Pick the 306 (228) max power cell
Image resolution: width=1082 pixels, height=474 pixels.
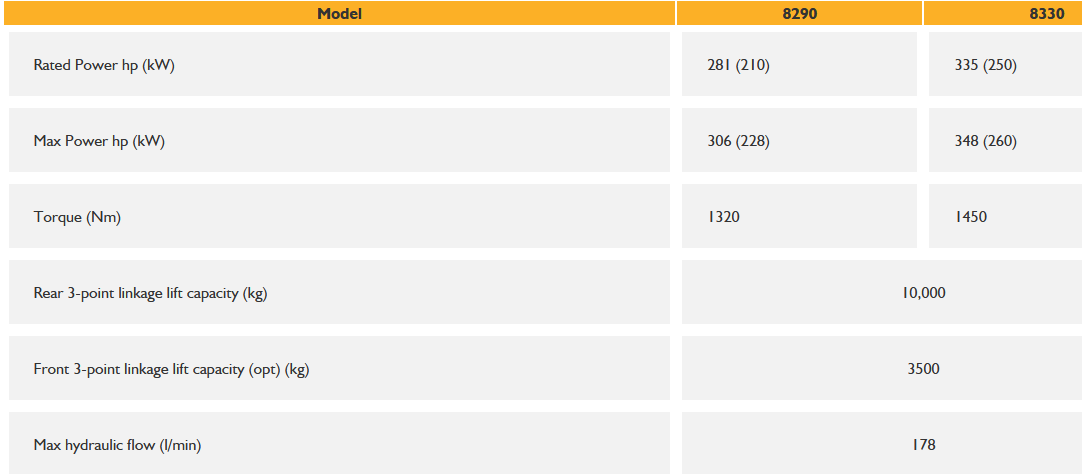click(738, 141)
